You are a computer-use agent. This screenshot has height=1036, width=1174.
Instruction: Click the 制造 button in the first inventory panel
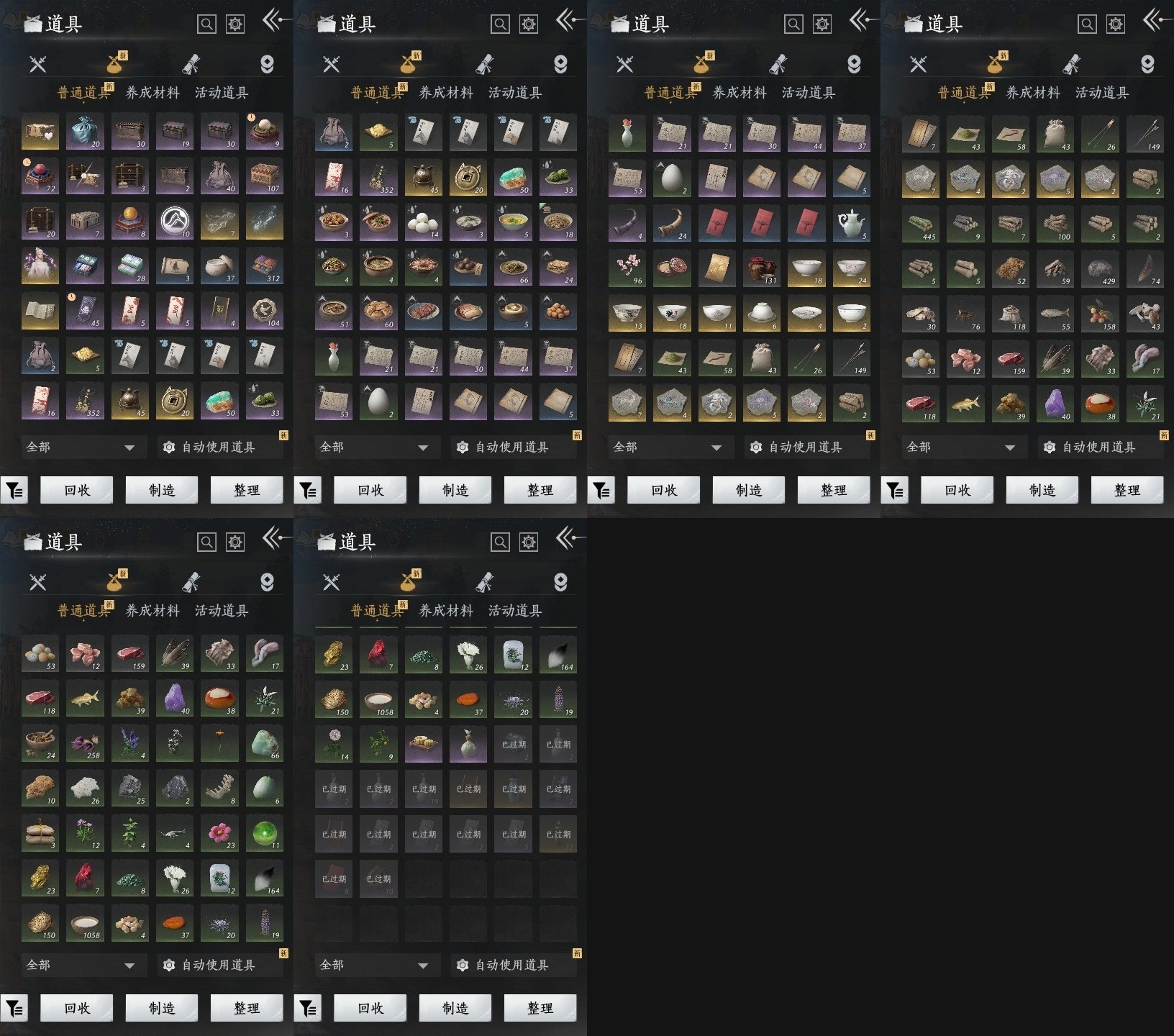162,490
